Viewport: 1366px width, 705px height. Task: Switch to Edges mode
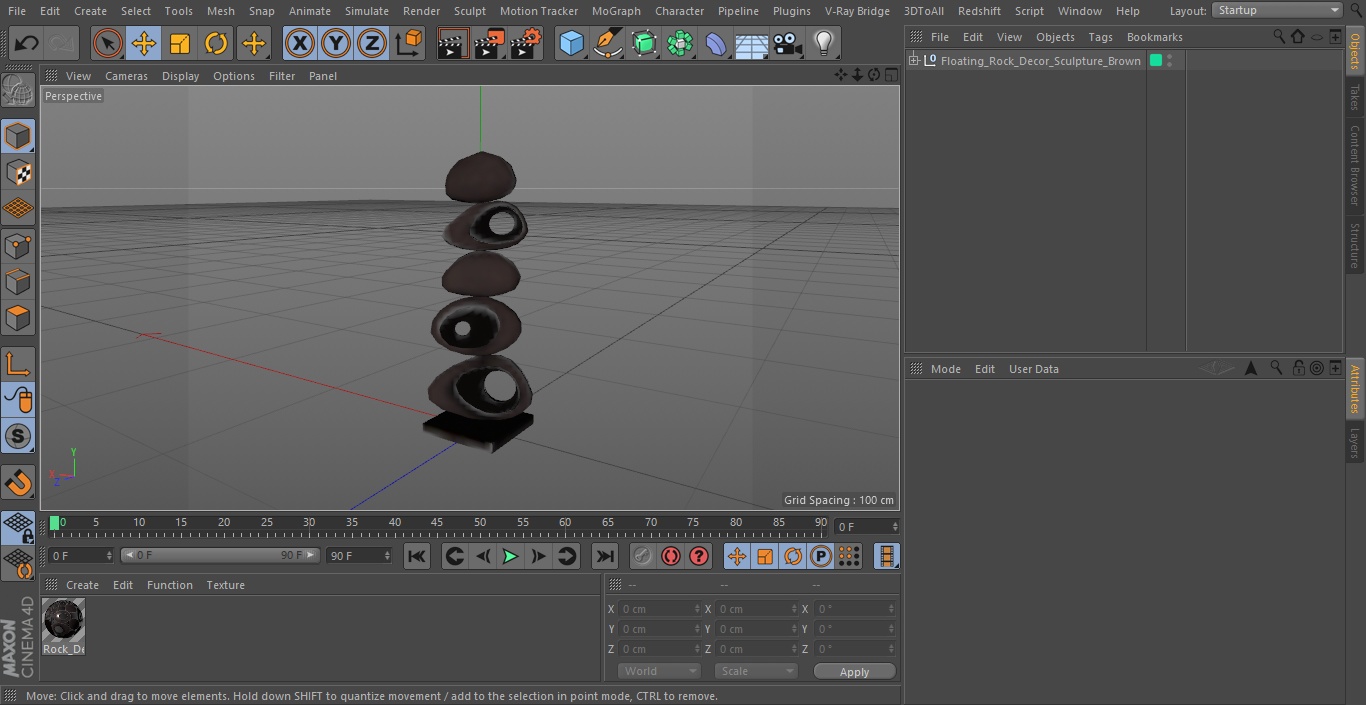point(18,281)
